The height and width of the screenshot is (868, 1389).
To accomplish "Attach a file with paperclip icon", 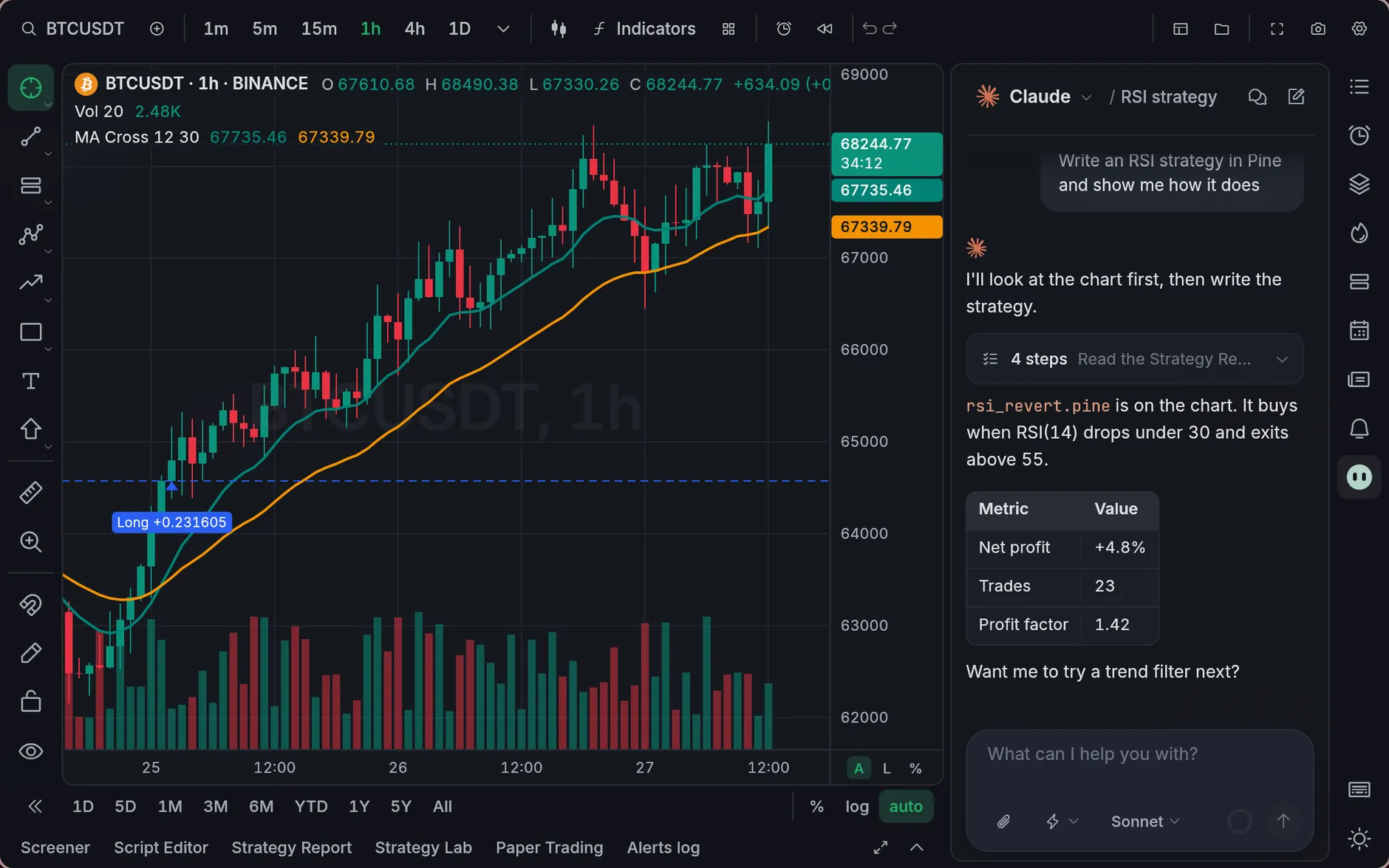I will pos(1003,821).
